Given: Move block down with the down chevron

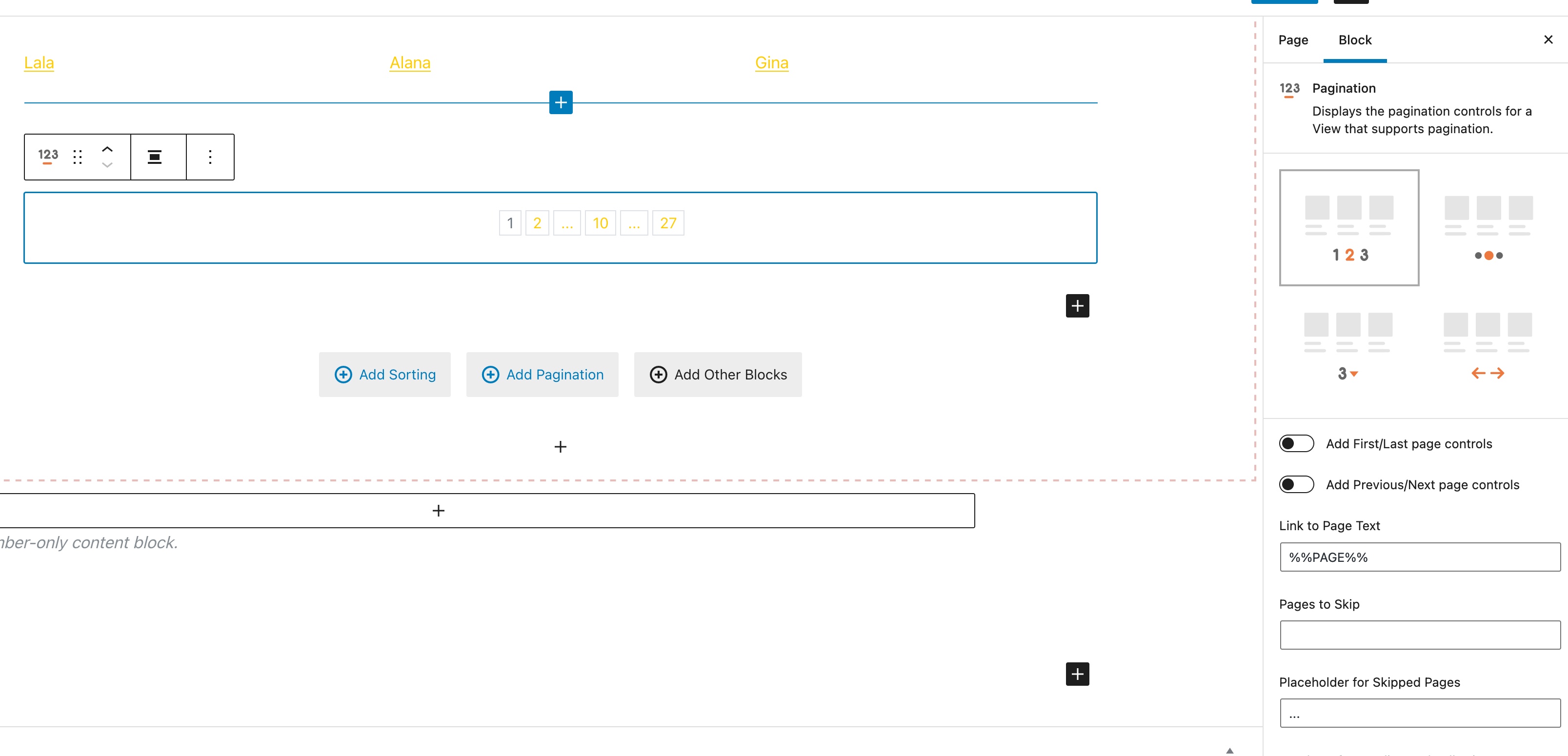Looking at the screenshot, I should click(x=107, y=165).
